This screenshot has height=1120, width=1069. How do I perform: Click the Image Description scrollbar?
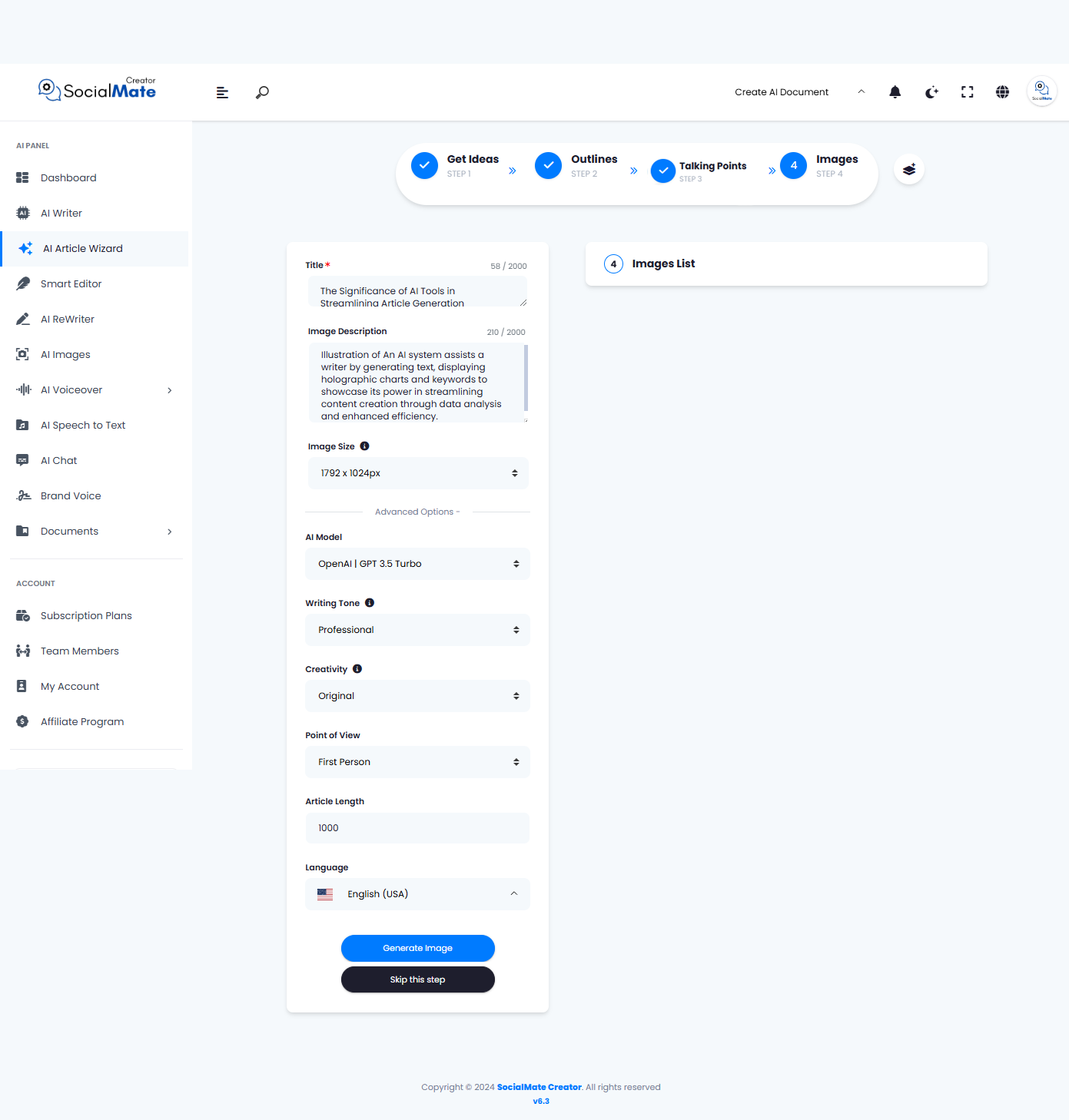pyautogui.click(x=526, y=378)
